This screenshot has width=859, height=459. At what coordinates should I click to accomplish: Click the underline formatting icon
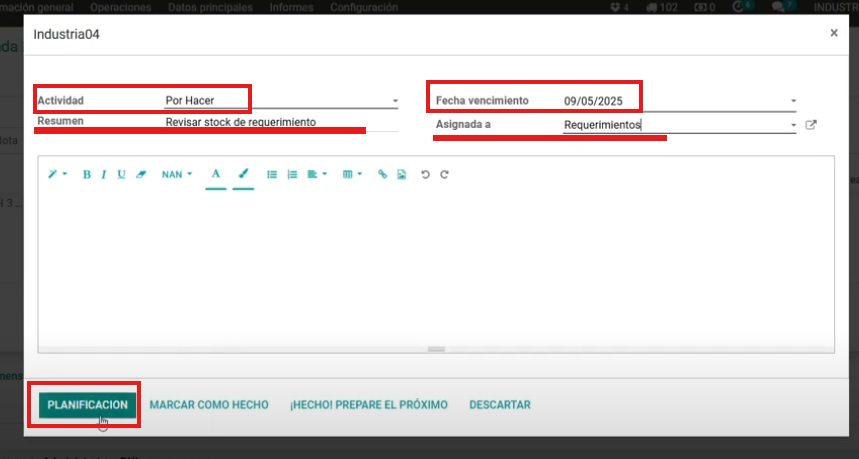[x=121, y=174]
